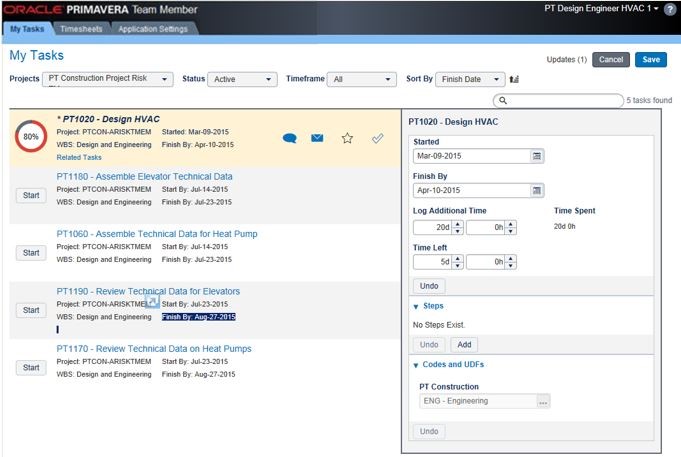
Task: Open the Status dropdown showing Active
Action: coord(242,79)
